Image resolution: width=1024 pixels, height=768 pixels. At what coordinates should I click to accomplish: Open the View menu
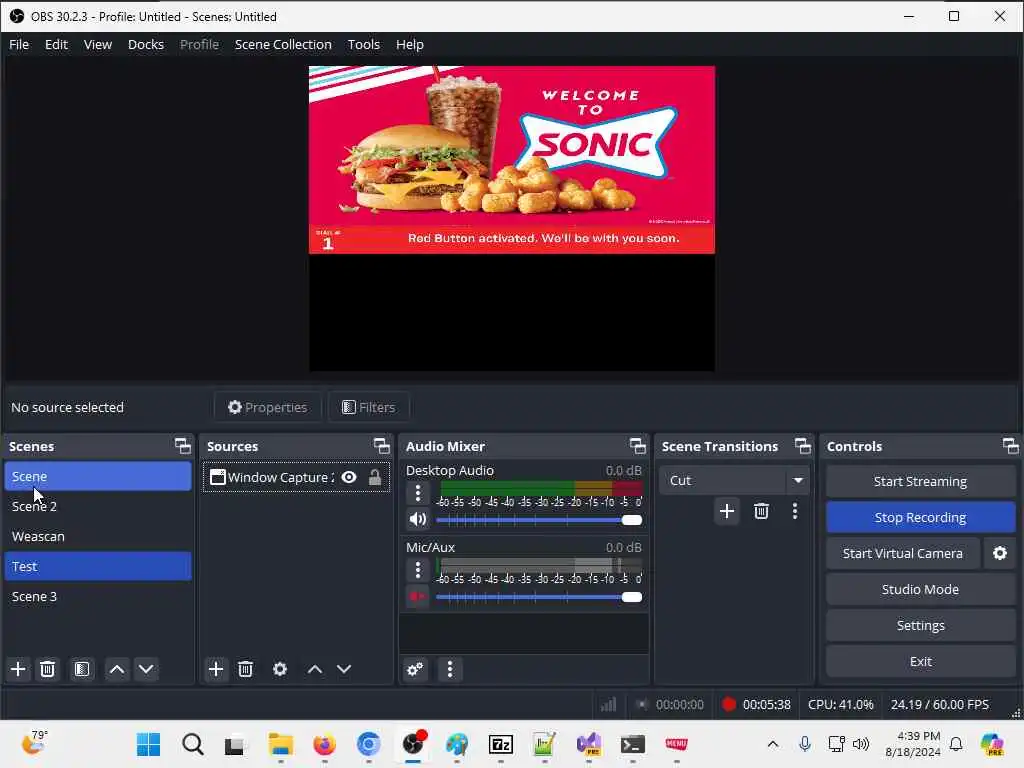pos(98,44)
